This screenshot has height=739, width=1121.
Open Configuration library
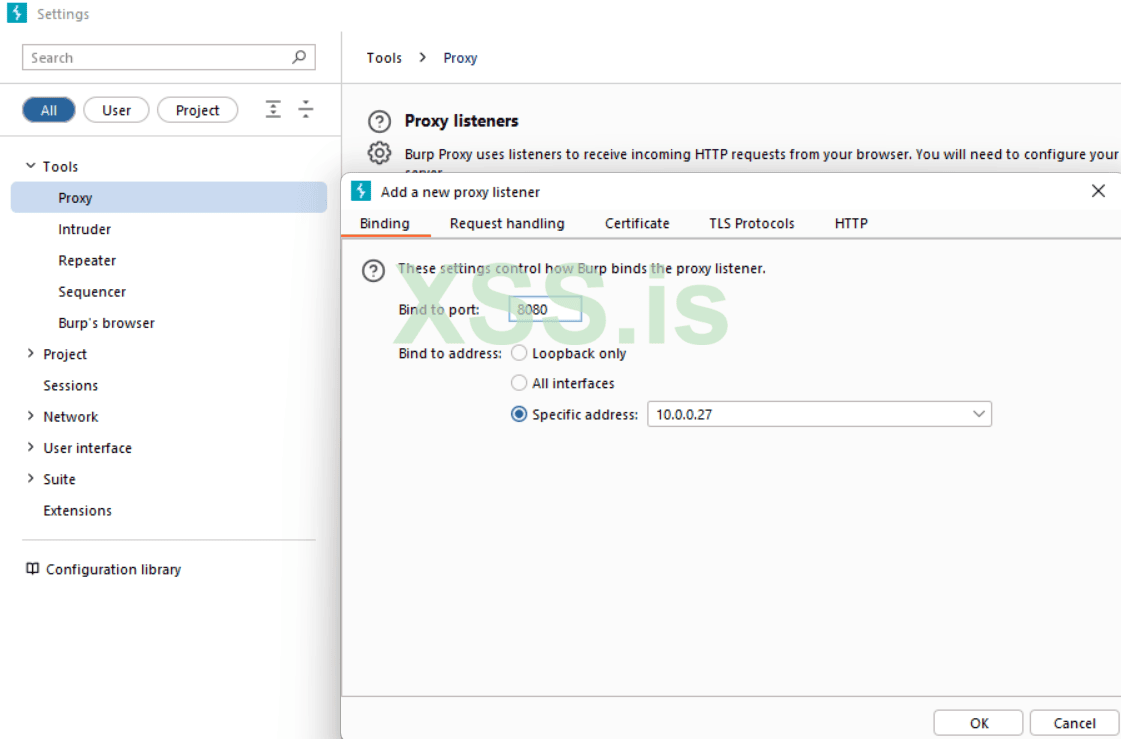coord(113,570)
